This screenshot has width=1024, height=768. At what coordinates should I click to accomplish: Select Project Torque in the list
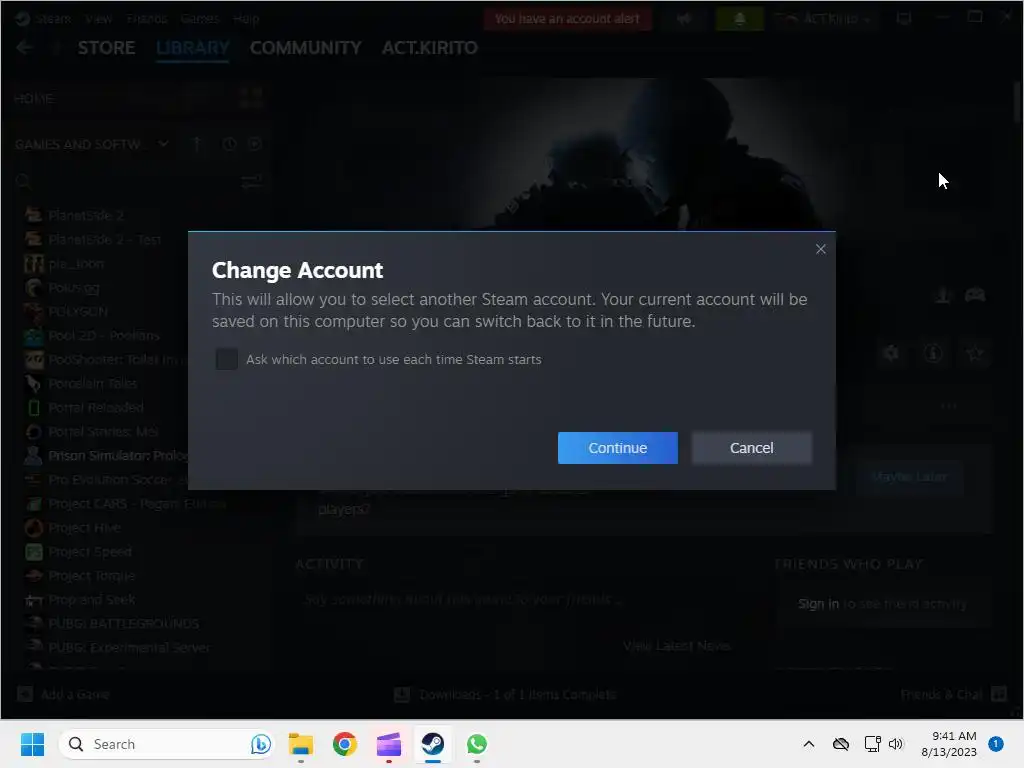tap(91, 575)
